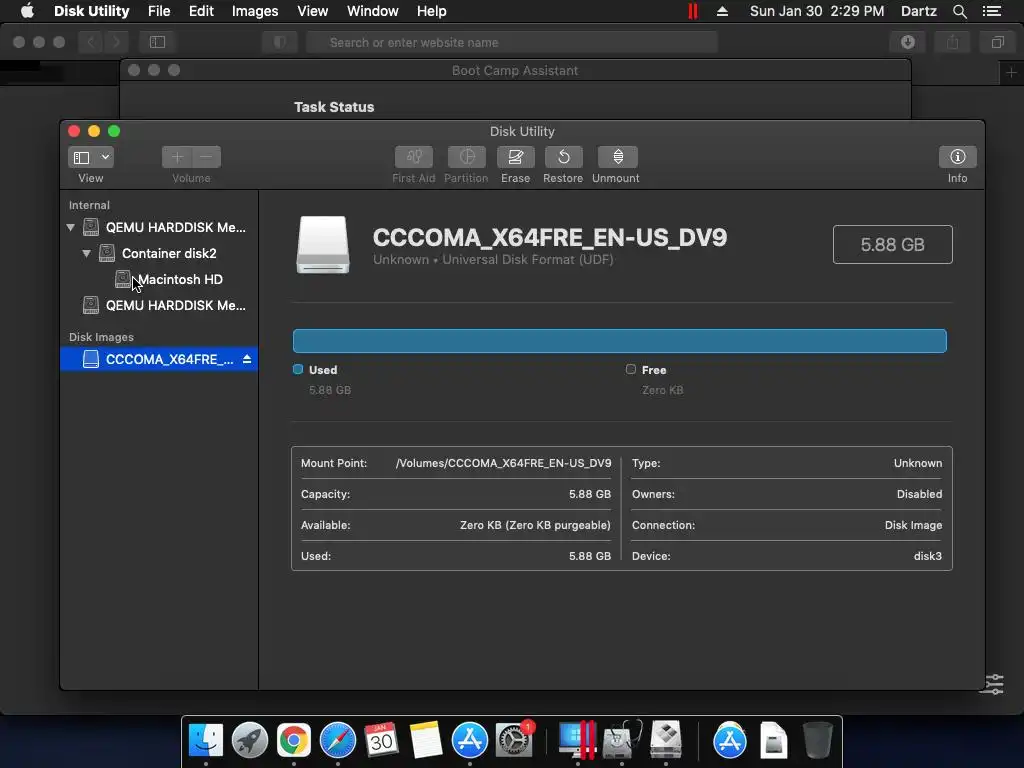Open the Info panel
Image resolution: width=1024 pixels, height=768 pixels.
[957, 157]
